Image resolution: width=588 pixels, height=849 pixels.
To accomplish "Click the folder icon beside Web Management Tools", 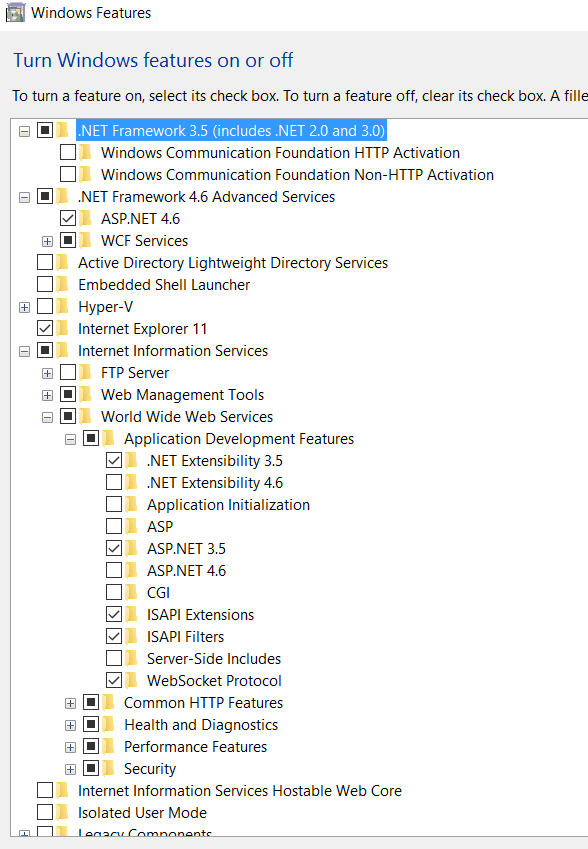I will 86,395.
